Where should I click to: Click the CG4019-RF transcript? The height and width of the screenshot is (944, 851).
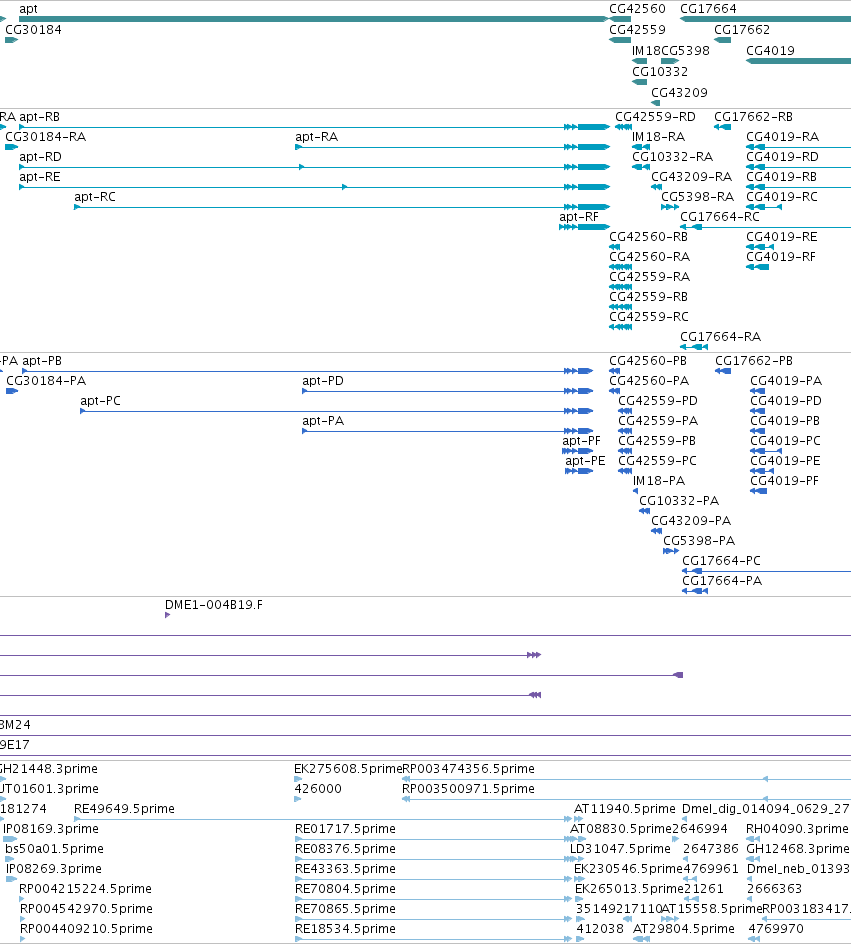pyautogui.click(x=758, y=267)
